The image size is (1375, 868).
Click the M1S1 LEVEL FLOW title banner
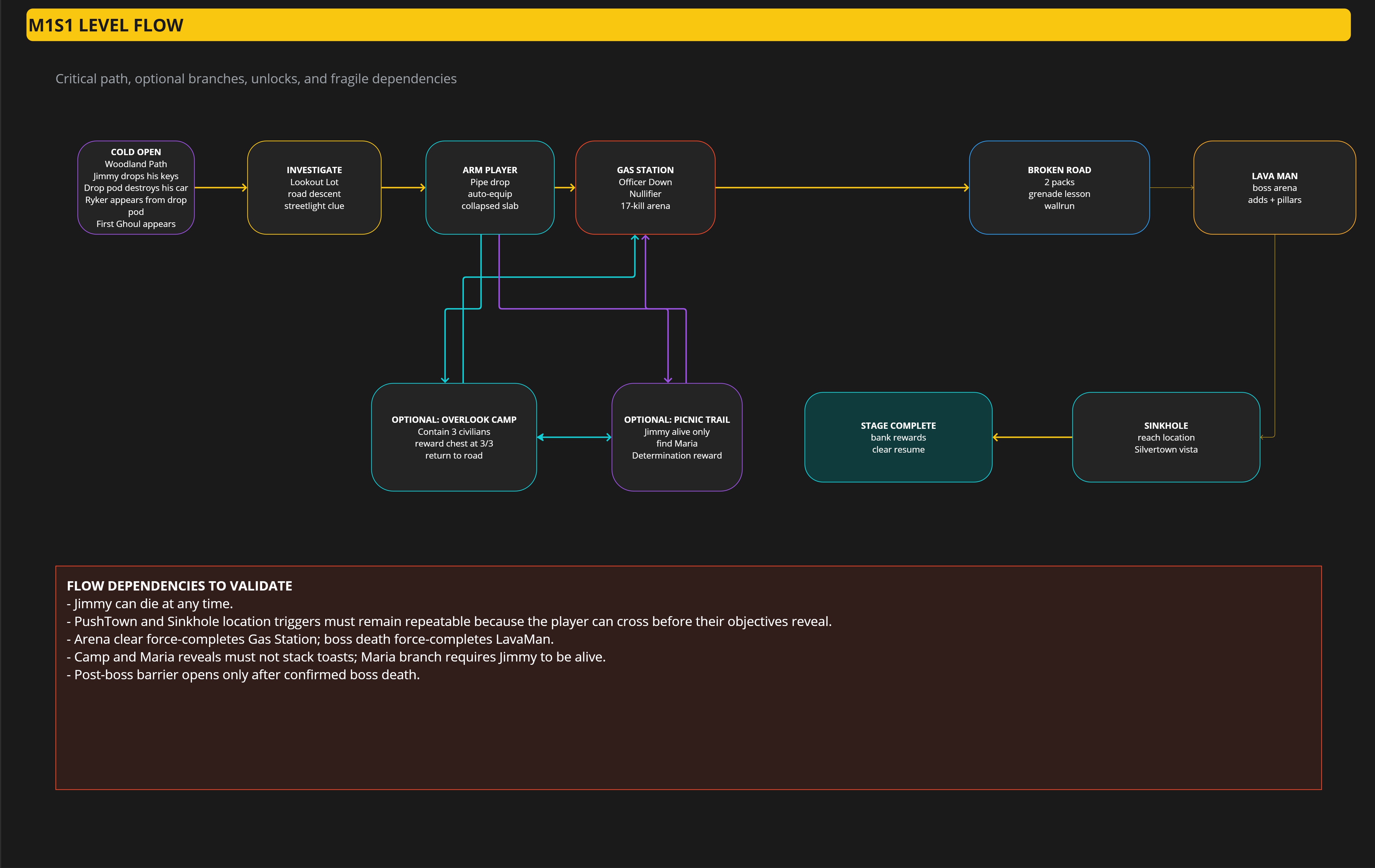(x=688, y=25)
